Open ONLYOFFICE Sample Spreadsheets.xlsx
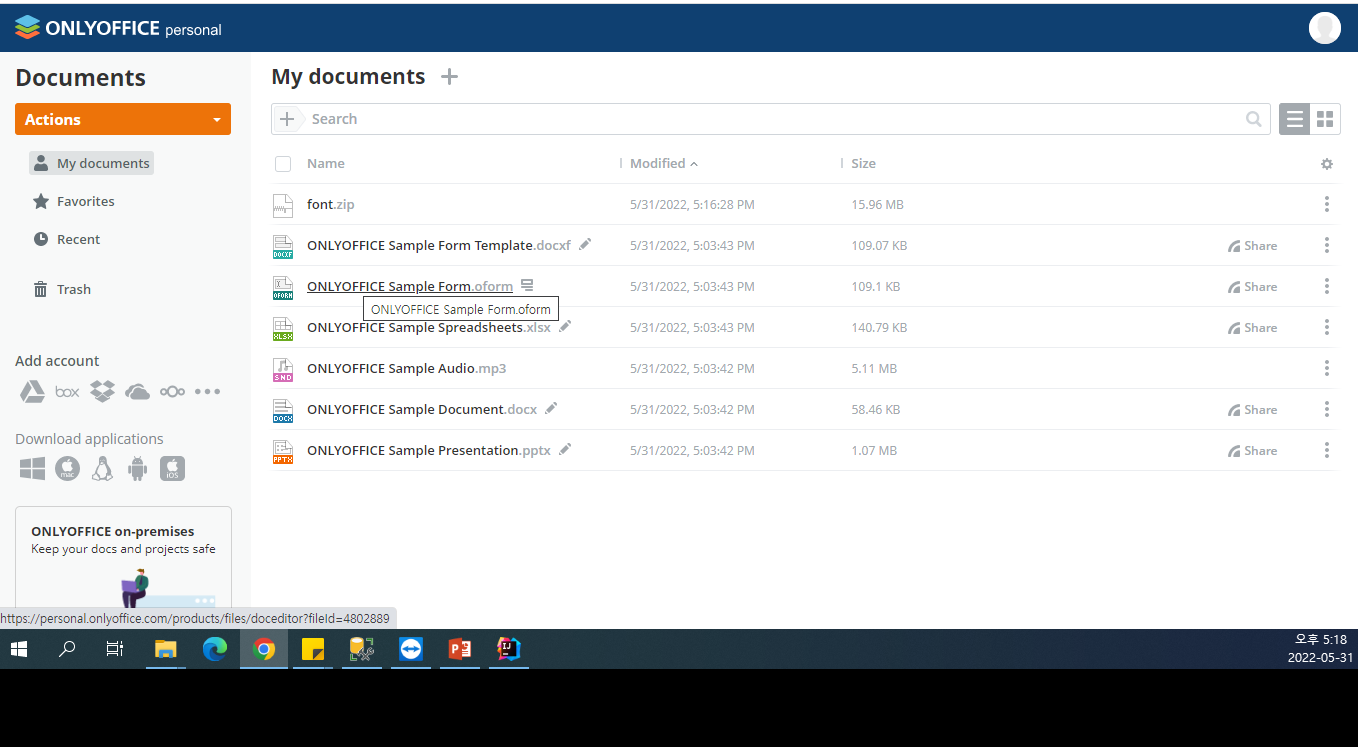The width and height of the screenshot is (1358, 747). 429,327
